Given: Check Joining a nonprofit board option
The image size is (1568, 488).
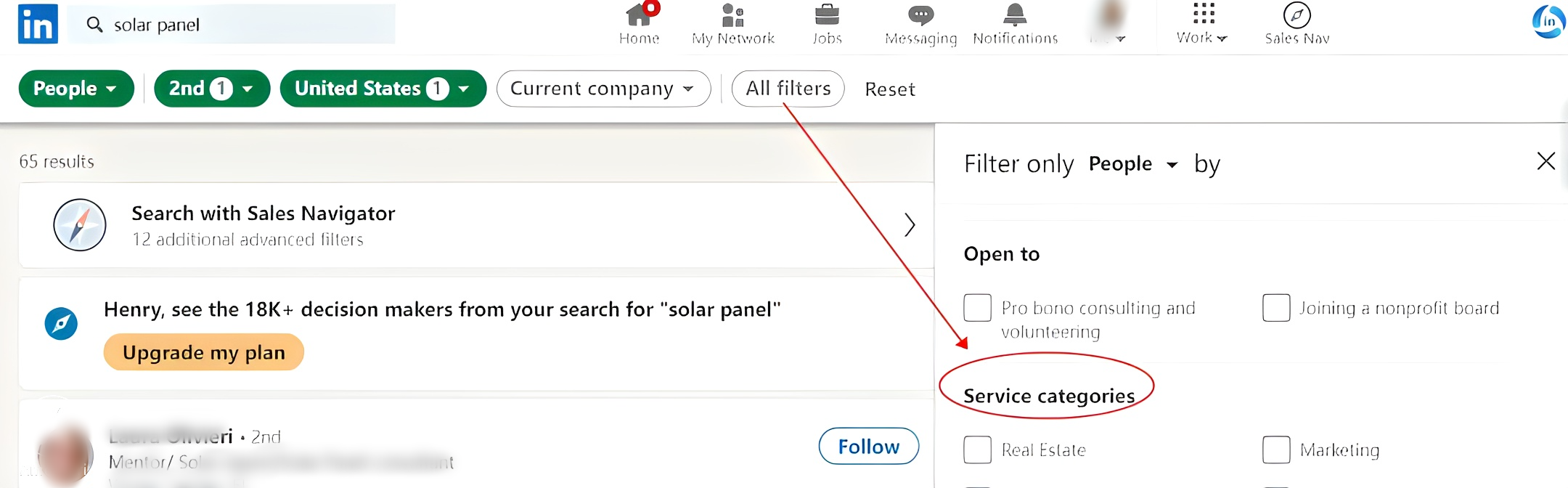Looking at the screenshot, I should pyautogui.click(x=1276, y=307).
